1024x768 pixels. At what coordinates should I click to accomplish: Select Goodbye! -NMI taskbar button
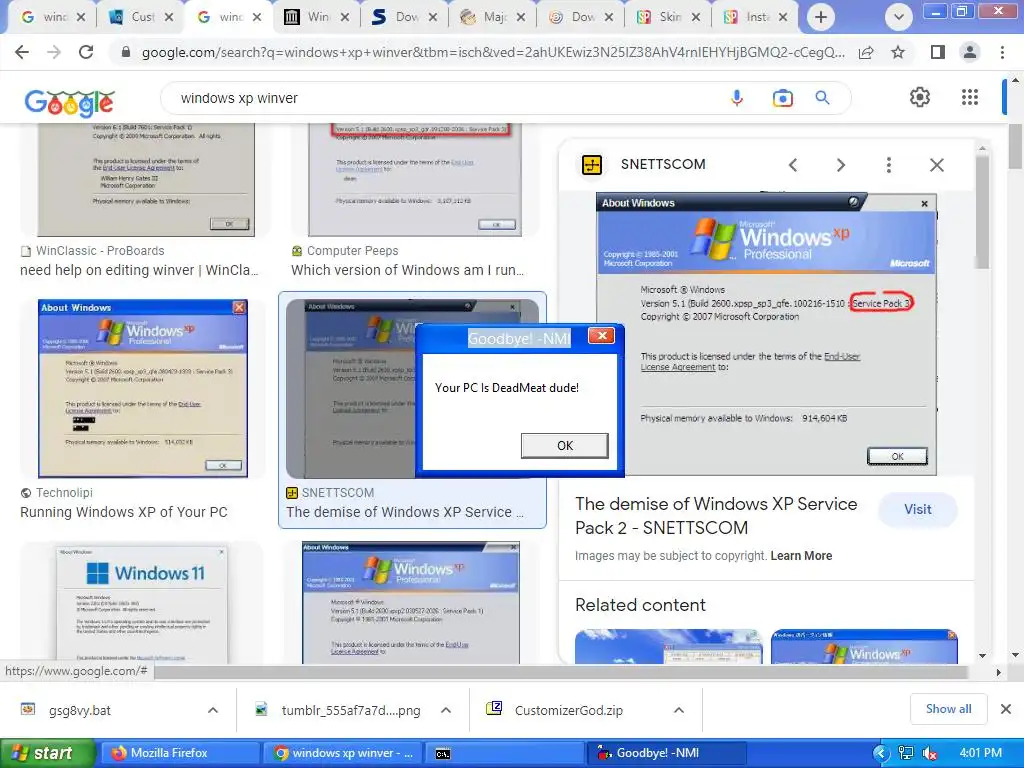666,753
